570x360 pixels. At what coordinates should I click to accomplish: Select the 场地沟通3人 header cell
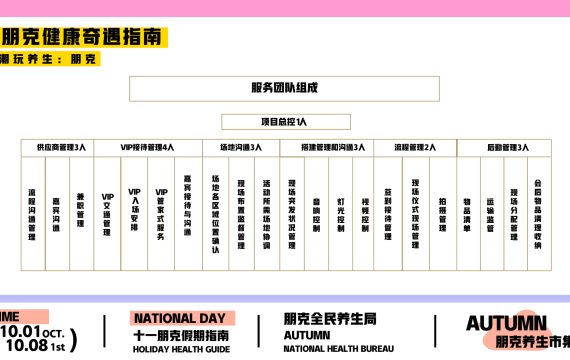[241, 148]
